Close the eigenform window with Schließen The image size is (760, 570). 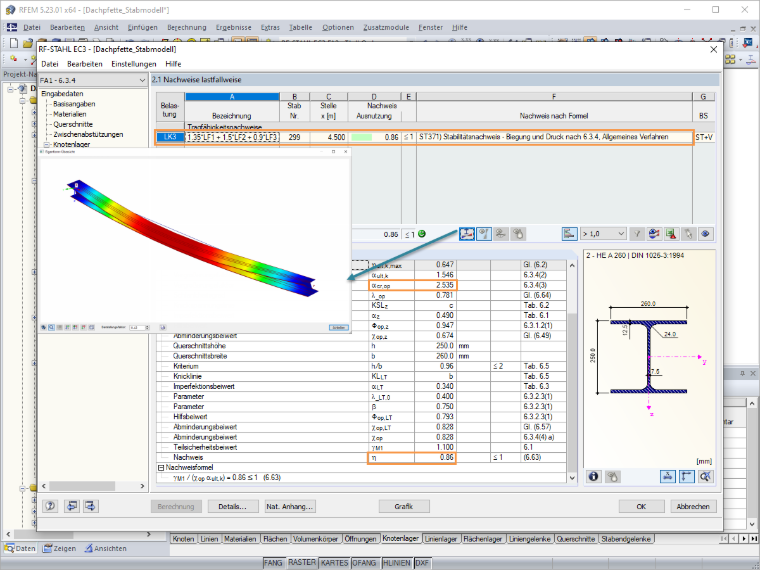point(339,328)
